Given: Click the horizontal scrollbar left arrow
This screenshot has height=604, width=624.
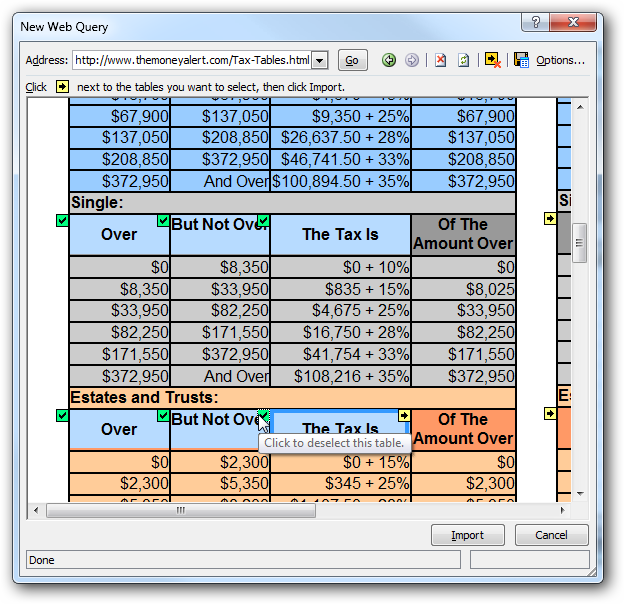Looking at the screenshot, I should tap(36, 510).
